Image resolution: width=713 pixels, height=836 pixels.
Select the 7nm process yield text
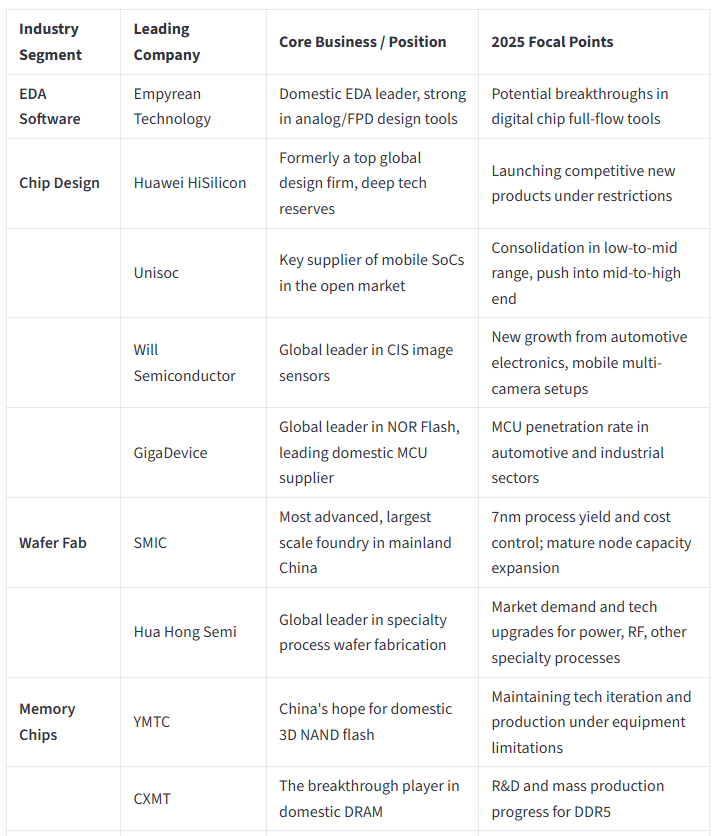click(591, 542)
